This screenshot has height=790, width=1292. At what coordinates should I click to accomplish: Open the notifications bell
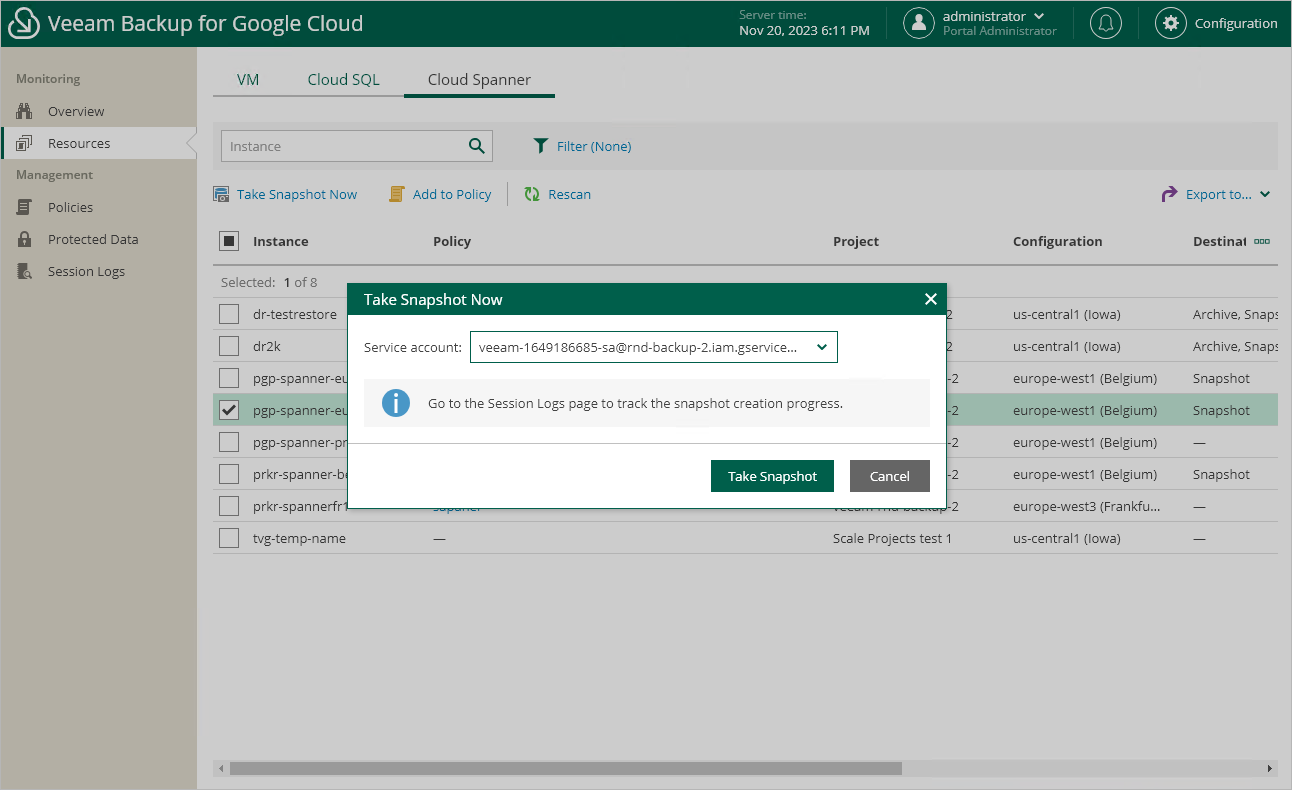click(x=1106, y=23)
